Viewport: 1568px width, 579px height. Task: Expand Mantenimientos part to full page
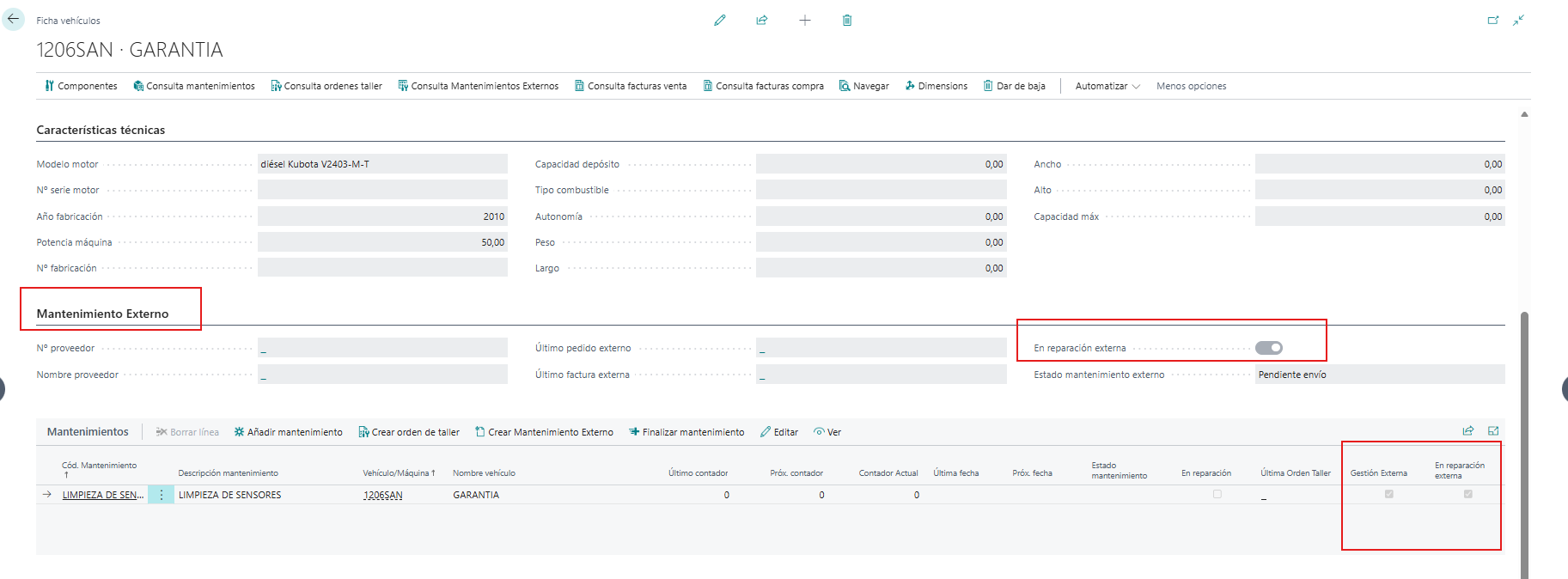(1493, 431)
